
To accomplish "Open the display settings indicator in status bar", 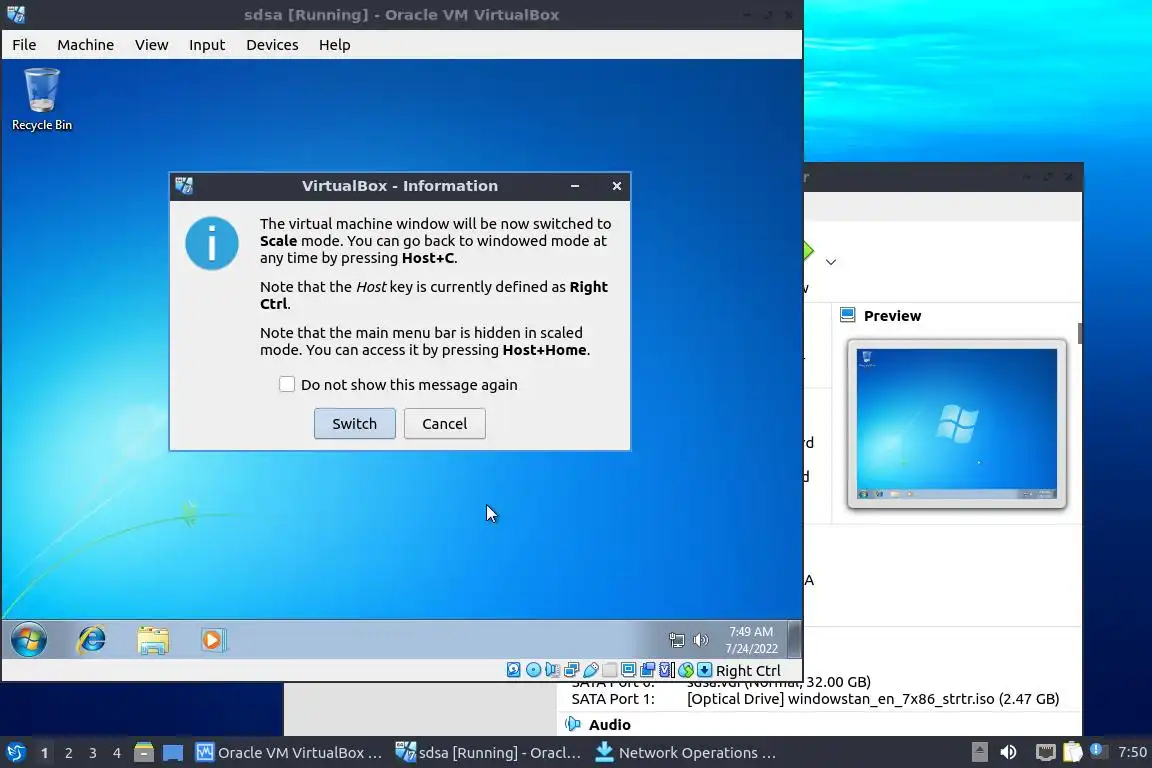I will 628,670.
